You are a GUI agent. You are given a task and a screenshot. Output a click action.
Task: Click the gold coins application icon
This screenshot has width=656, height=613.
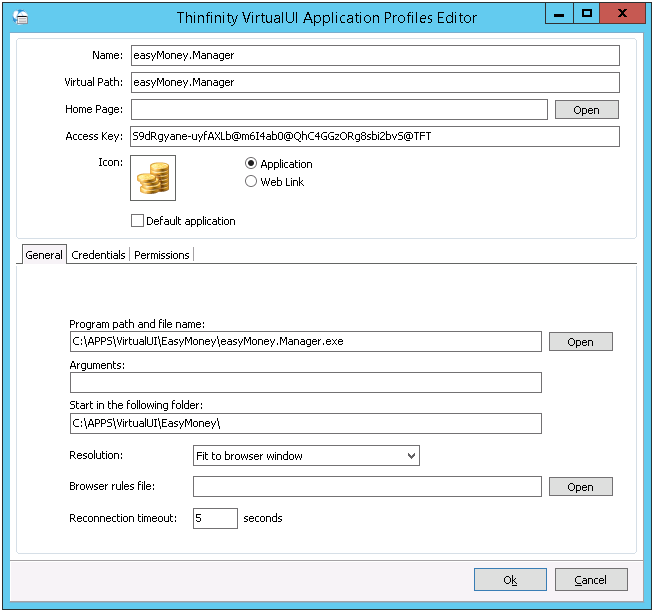click(153, 178)
